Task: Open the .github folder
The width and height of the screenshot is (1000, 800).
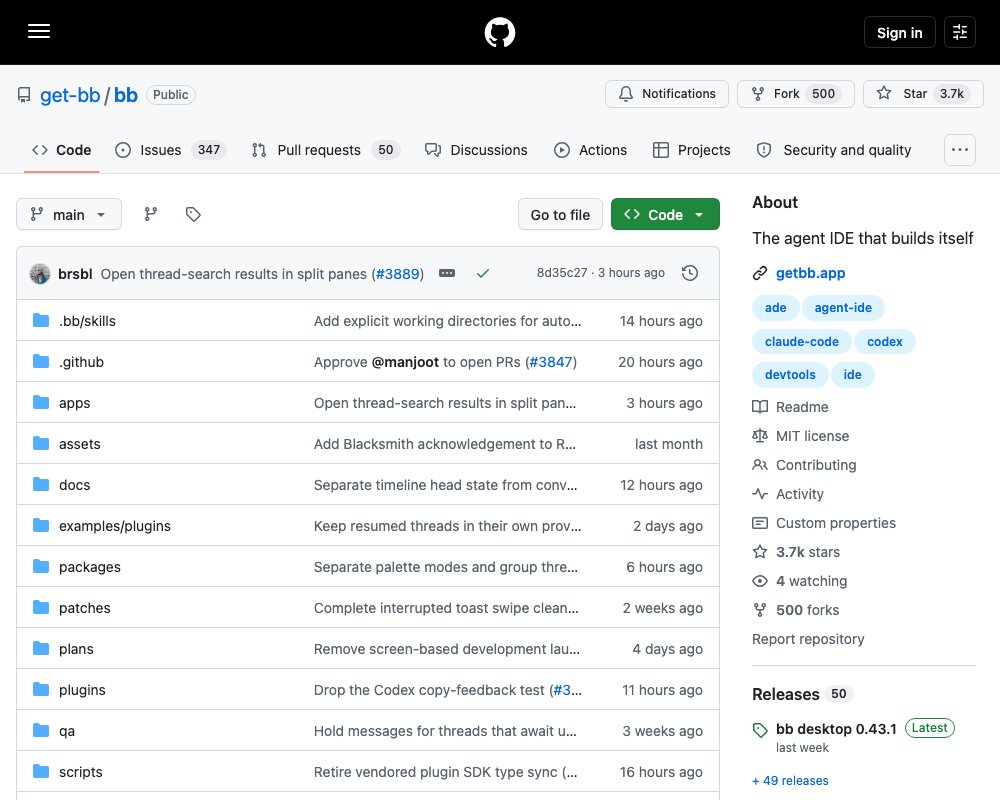Action: 82,362
